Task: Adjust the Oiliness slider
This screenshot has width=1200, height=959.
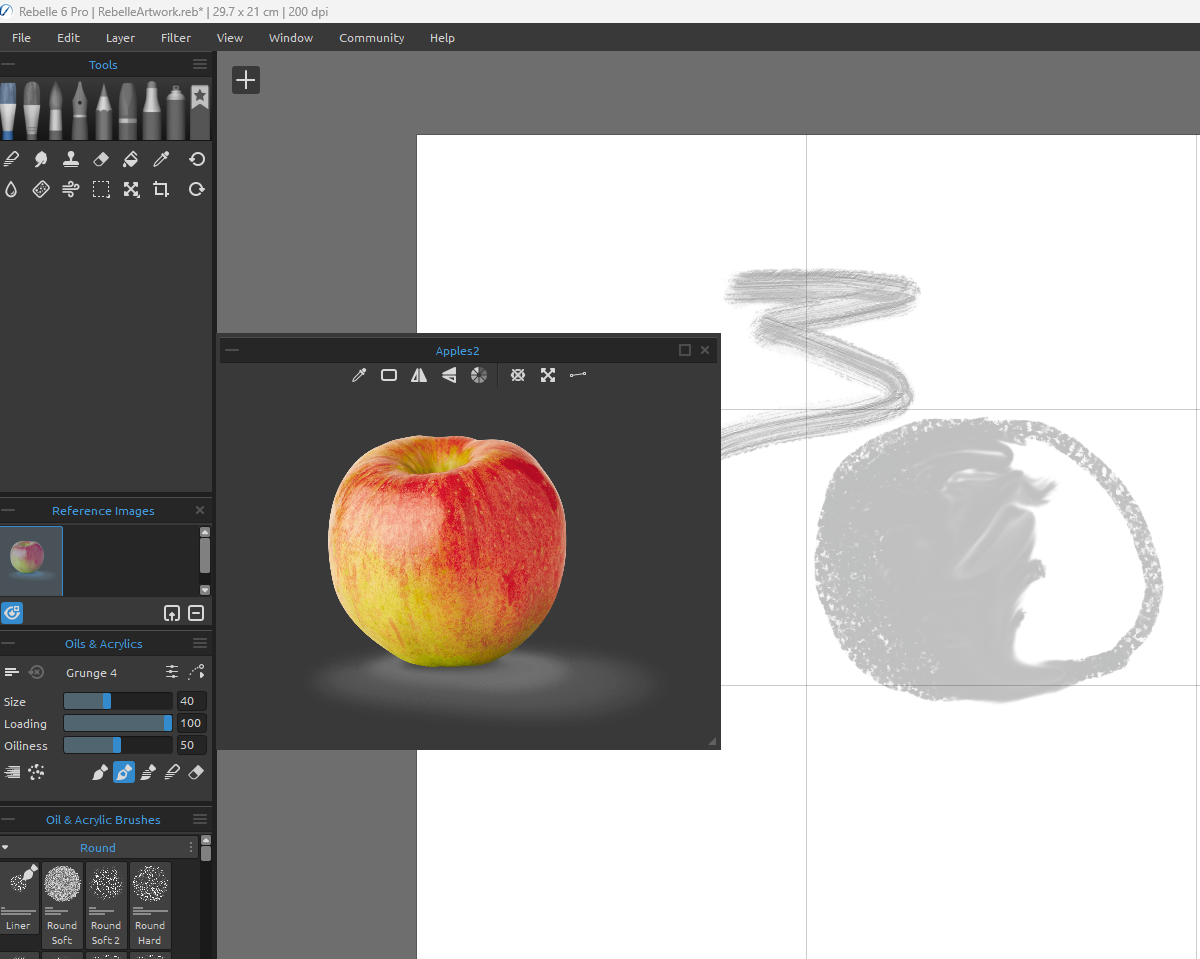Action: pyautogui.click(x=118, y=745)
